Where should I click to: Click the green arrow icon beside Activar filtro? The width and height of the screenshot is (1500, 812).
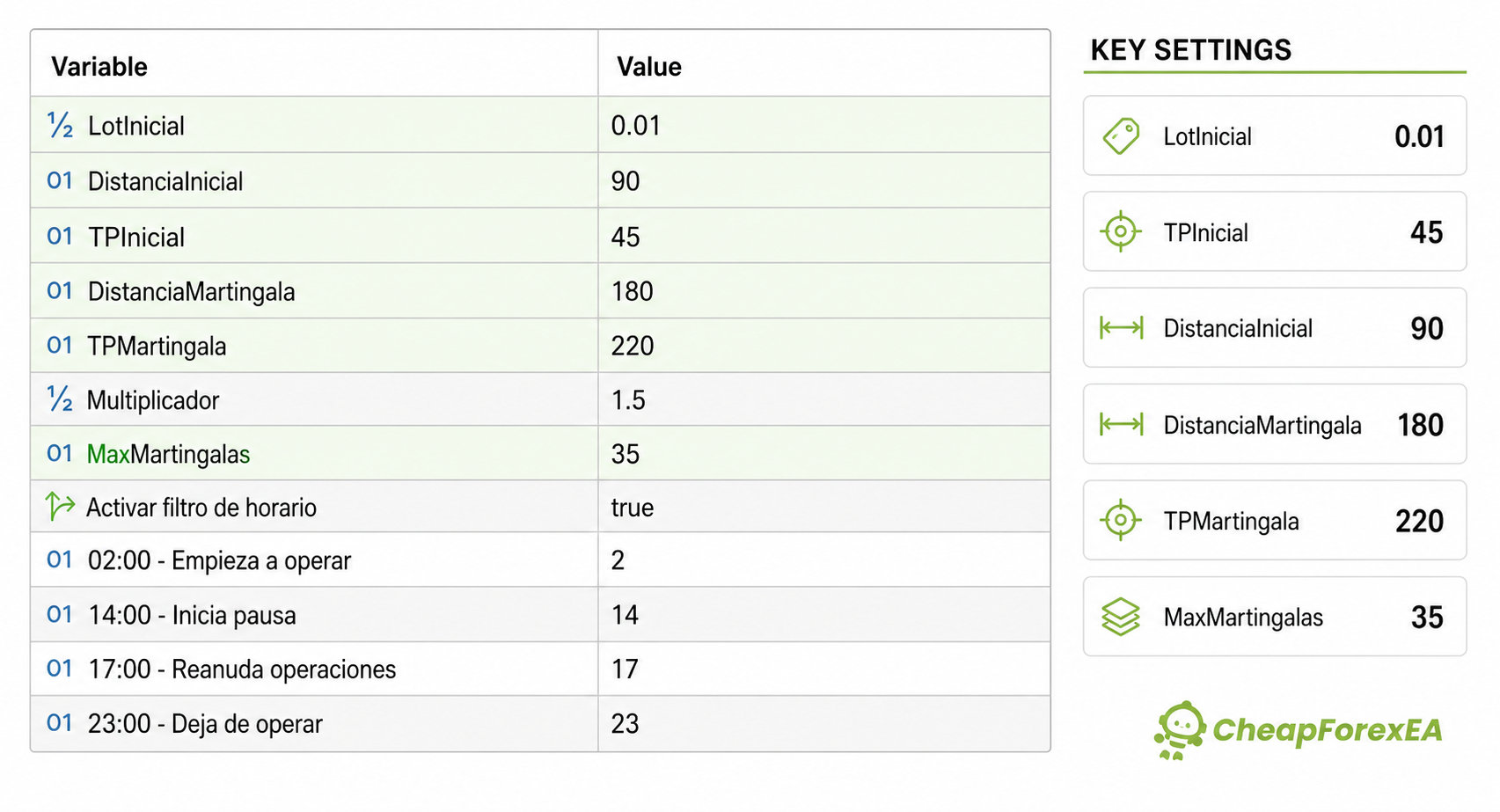tap(60, 507)
